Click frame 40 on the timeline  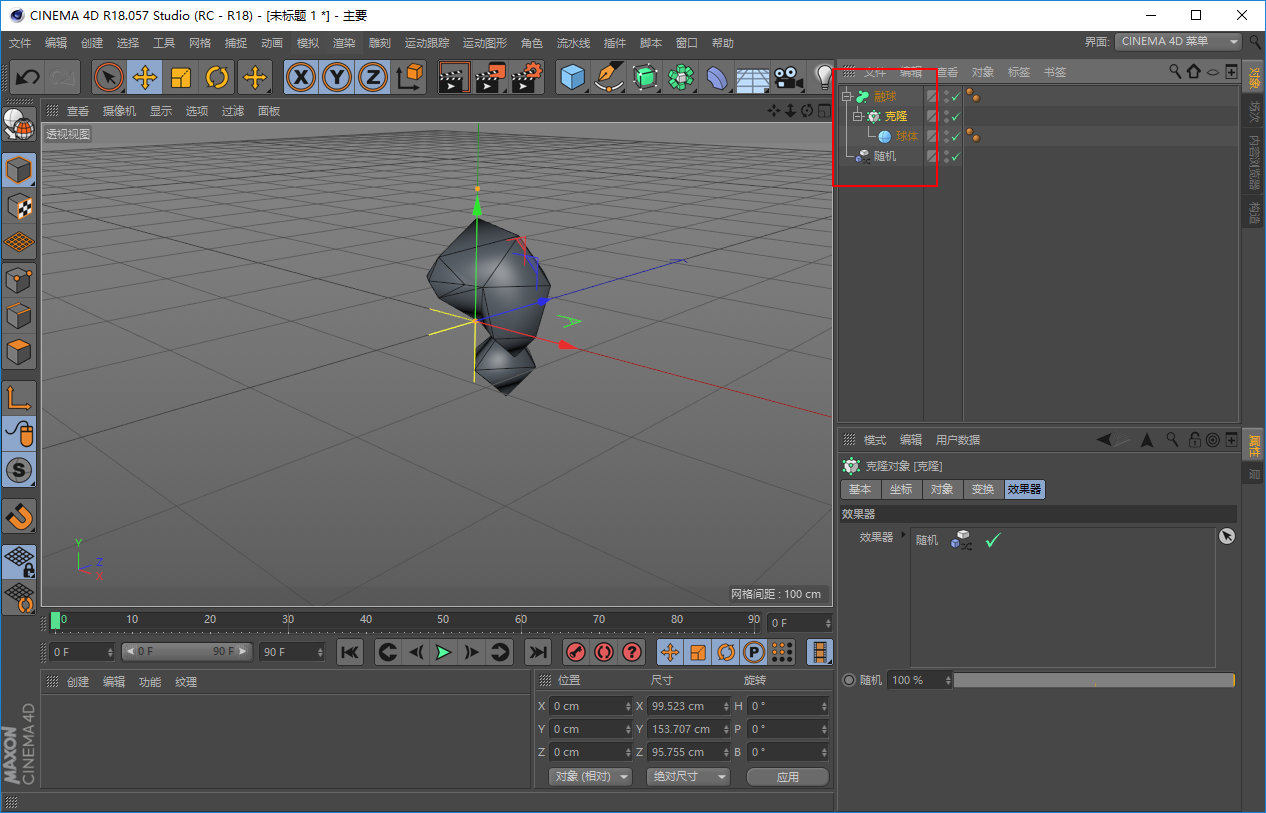point(366,621)
